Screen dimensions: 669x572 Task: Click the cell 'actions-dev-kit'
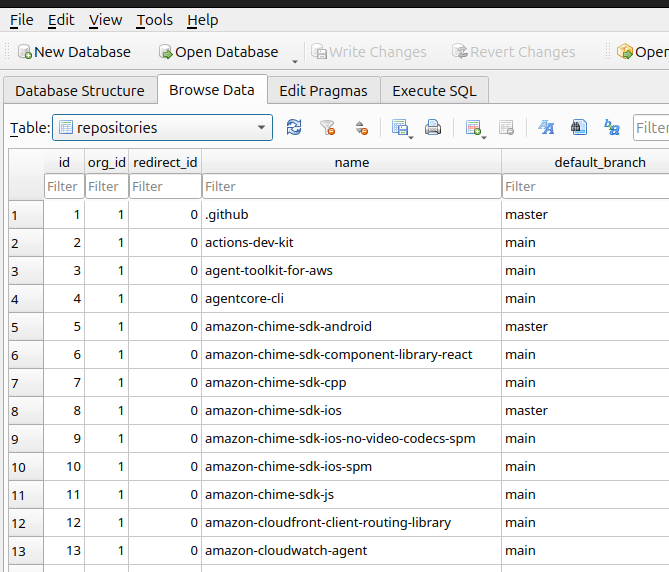tap(352, 243)
